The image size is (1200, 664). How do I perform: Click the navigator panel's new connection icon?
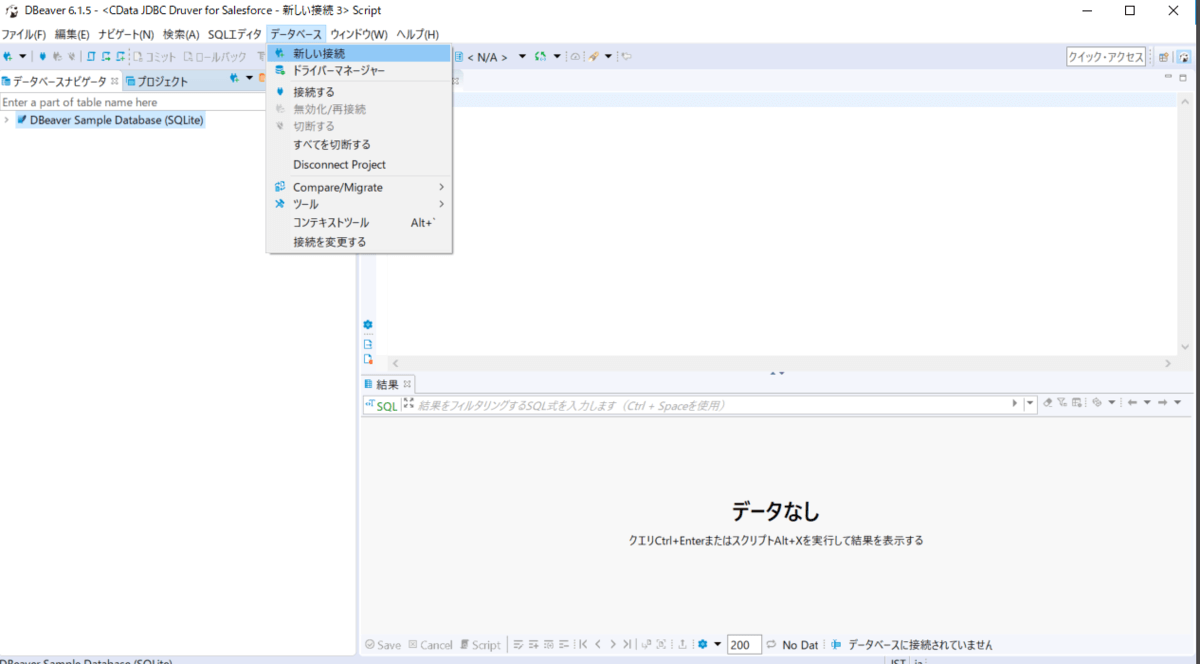[234, 78]
